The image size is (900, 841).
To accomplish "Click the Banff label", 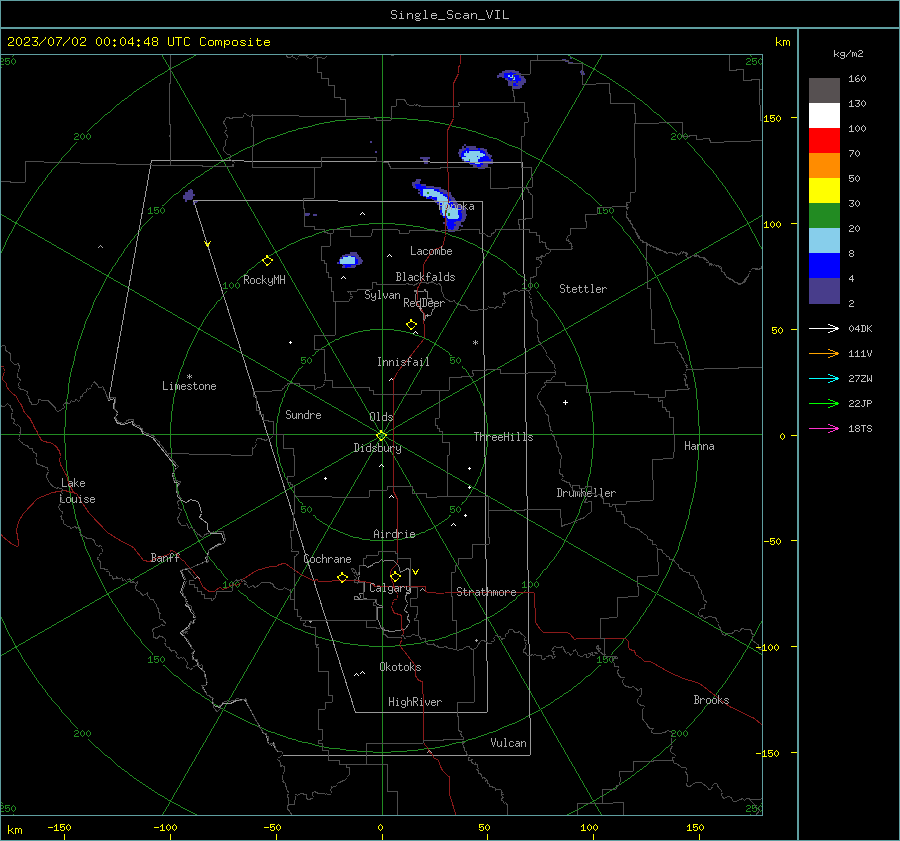I will click(x=165, y=557).
